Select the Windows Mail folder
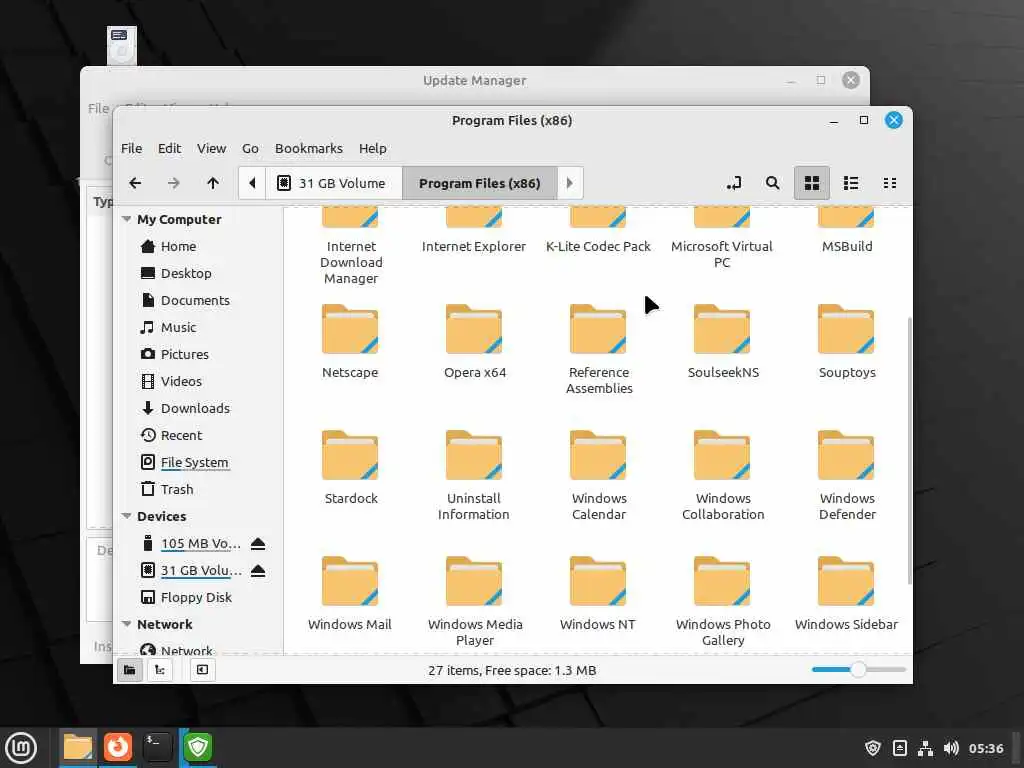Image resolution: width=1024 pixels, height=768 pixels. 350,594
